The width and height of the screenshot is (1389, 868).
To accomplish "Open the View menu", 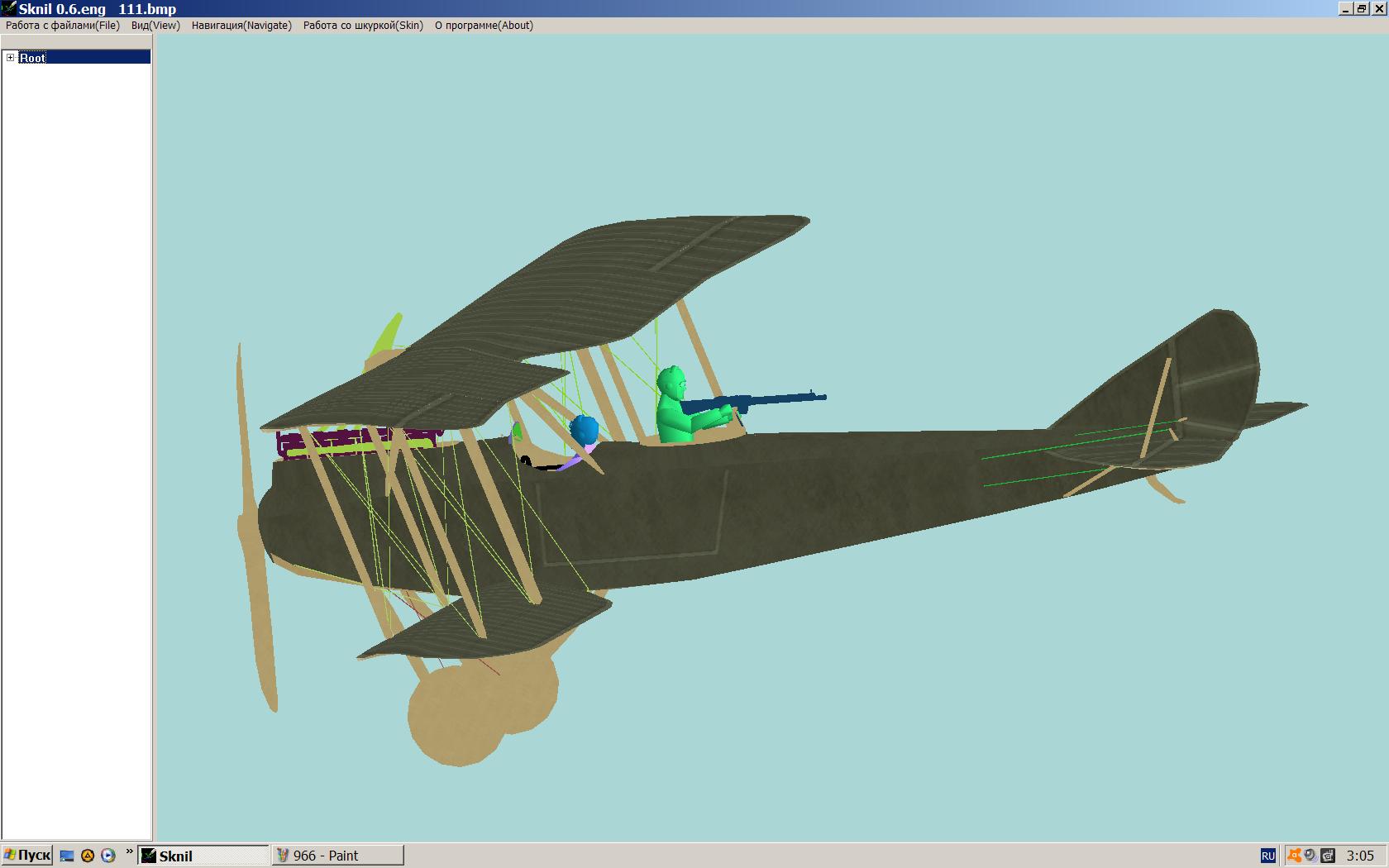I will (x=155, y=26).
